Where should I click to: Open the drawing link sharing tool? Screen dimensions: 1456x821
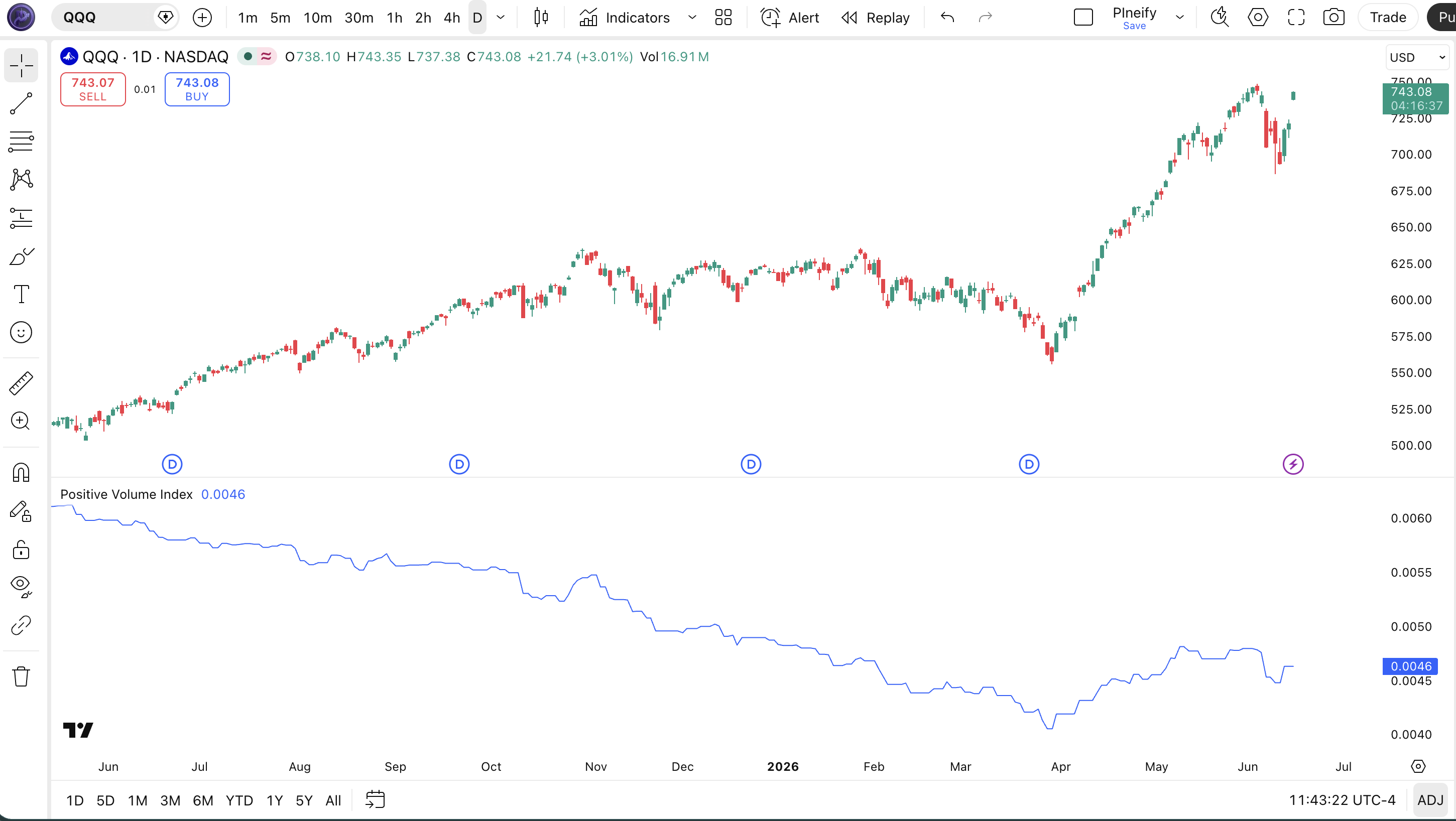[x=21, y=625]
